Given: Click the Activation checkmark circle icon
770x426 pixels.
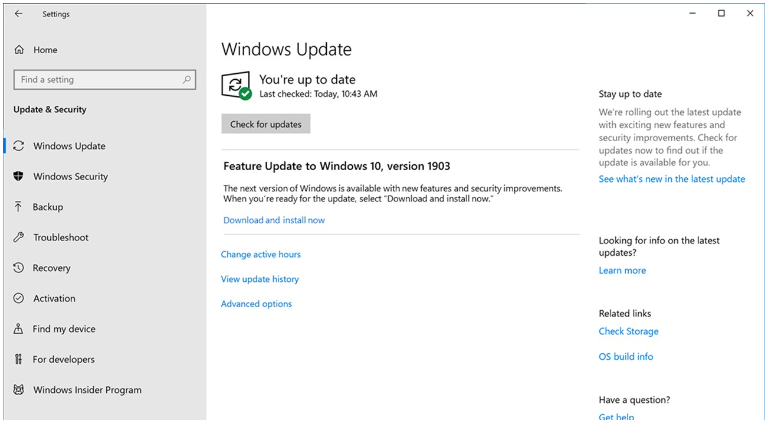Looking at the screenshot, I should coord(19,298).
